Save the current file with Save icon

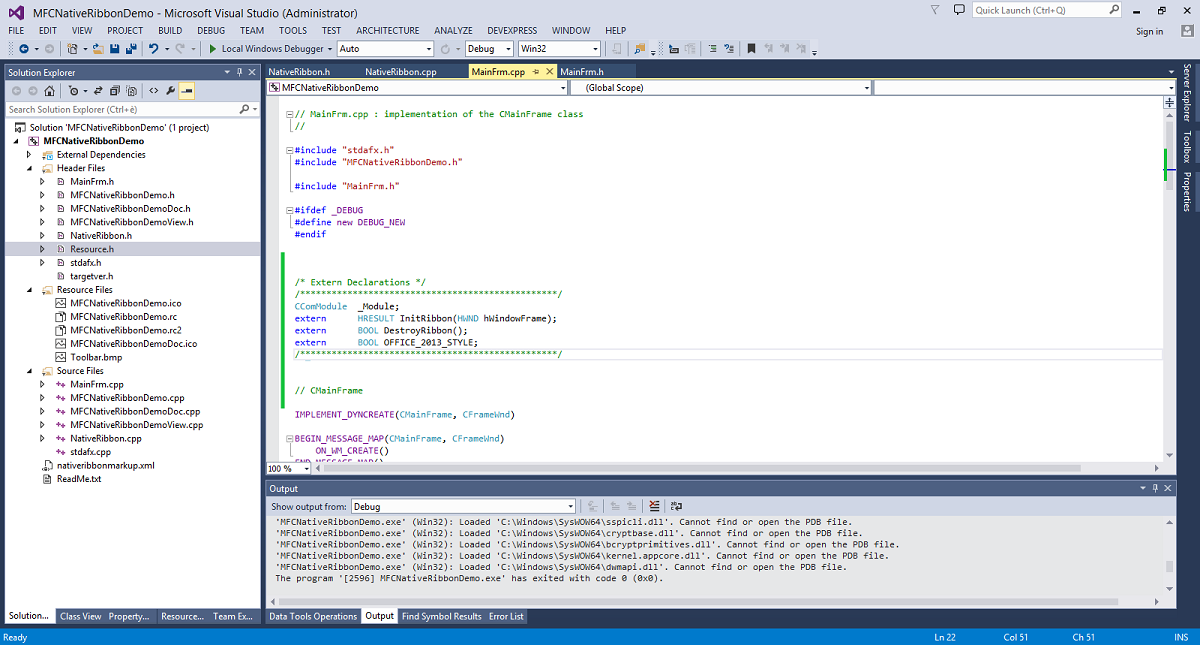click(115, 48)
